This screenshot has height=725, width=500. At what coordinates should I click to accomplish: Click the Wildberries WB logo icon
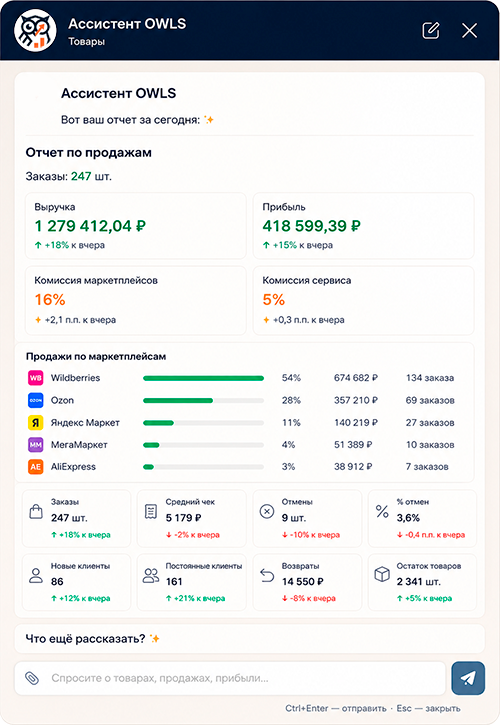[x=36, y=378]
